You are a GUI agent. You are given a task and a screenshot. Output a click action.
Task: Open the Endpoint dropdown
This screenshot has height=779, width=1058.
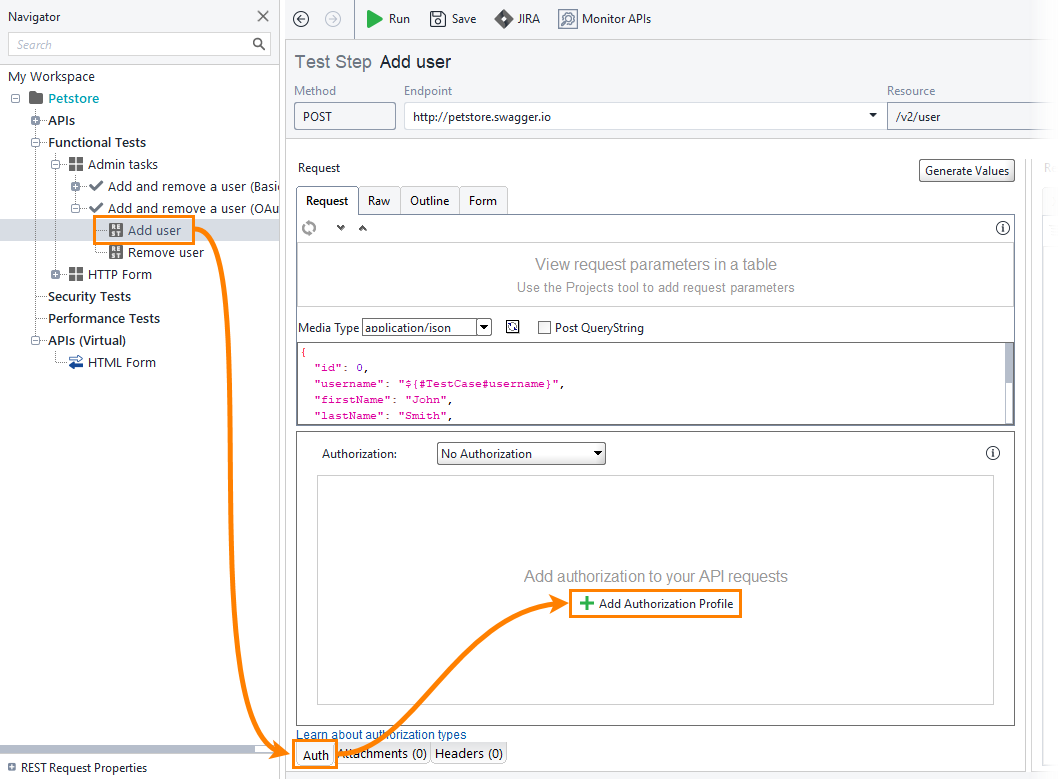pos(871,115)
